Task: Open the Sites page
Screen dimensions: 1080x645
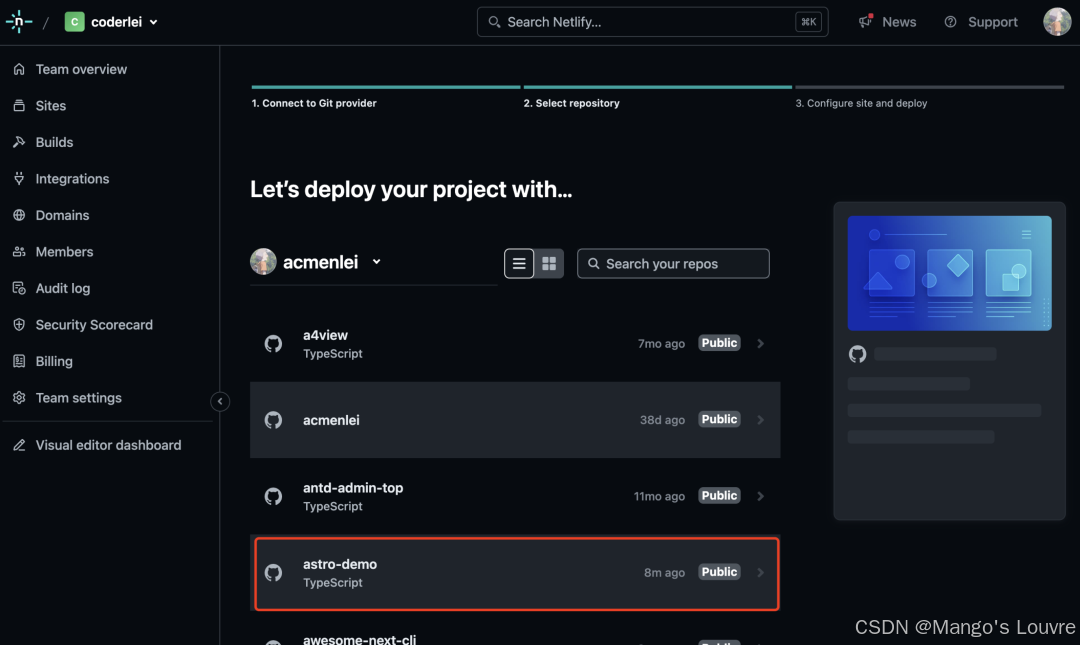Action: coord(51,105)
